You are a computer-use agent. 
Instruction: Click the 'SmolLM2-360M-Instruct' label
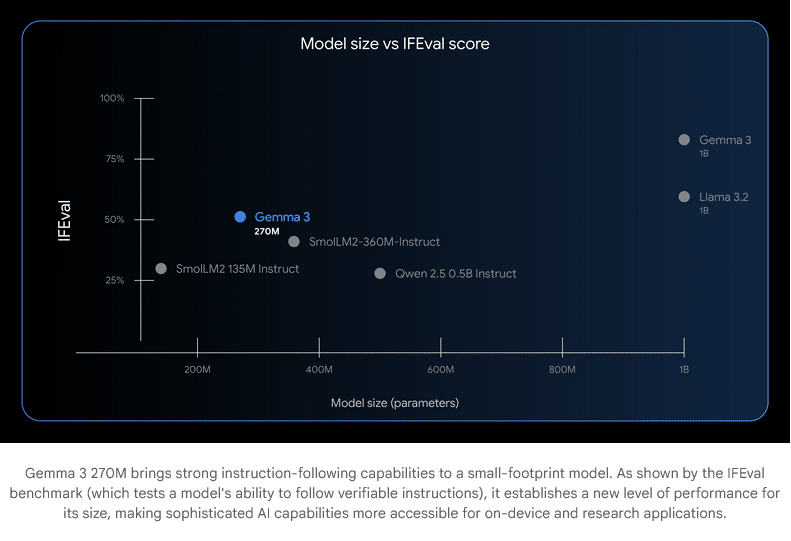tap(374, 242)
